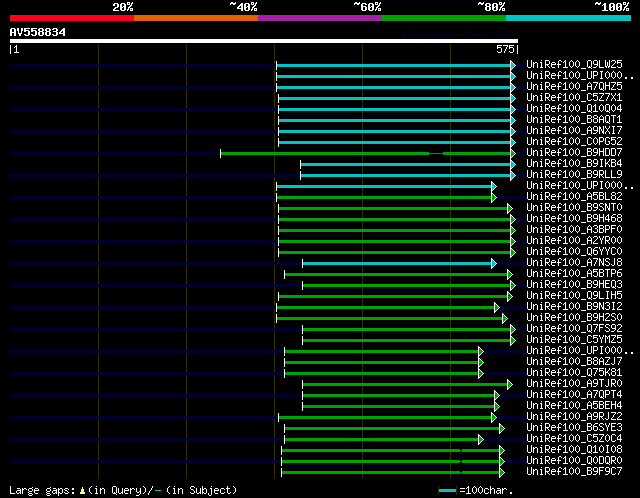Select the UniRef100_B9H468 hit name

(x=574, y=219)
